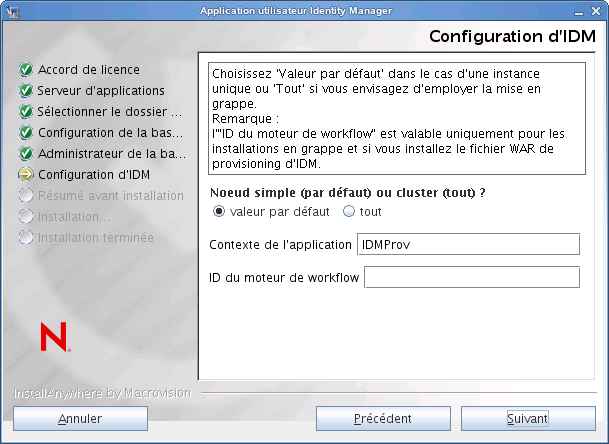Click the green check beside Accord de licence
This screenshot has height=444, width=609.
[26, 70]
